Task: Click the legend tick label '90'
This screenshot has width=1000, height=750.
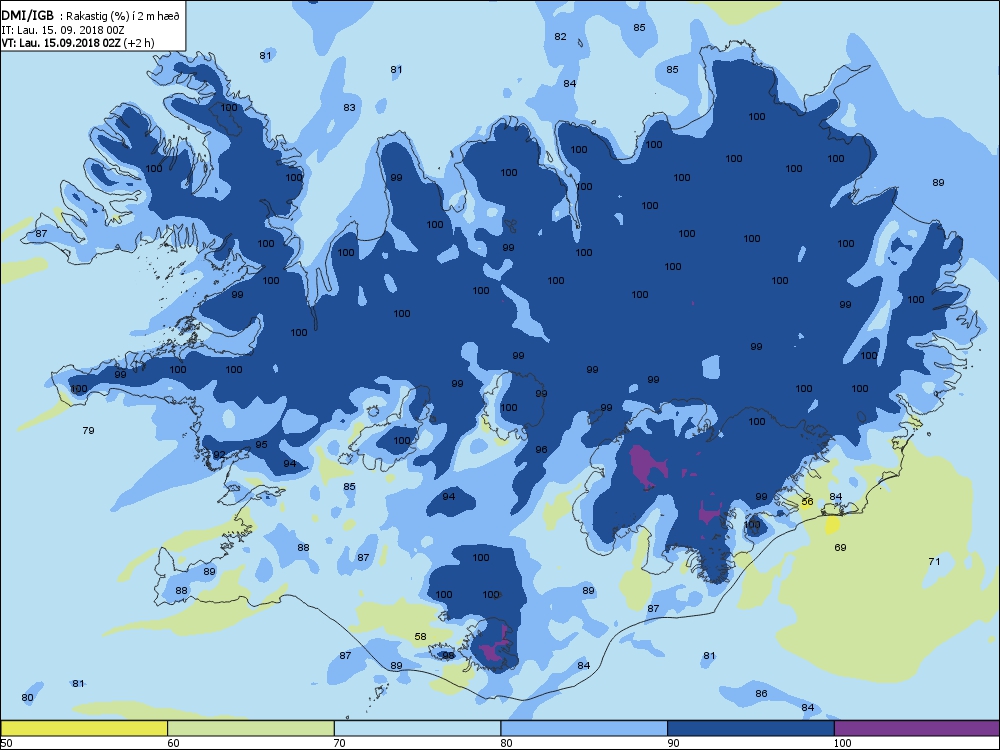Action: tap(673, 743)
